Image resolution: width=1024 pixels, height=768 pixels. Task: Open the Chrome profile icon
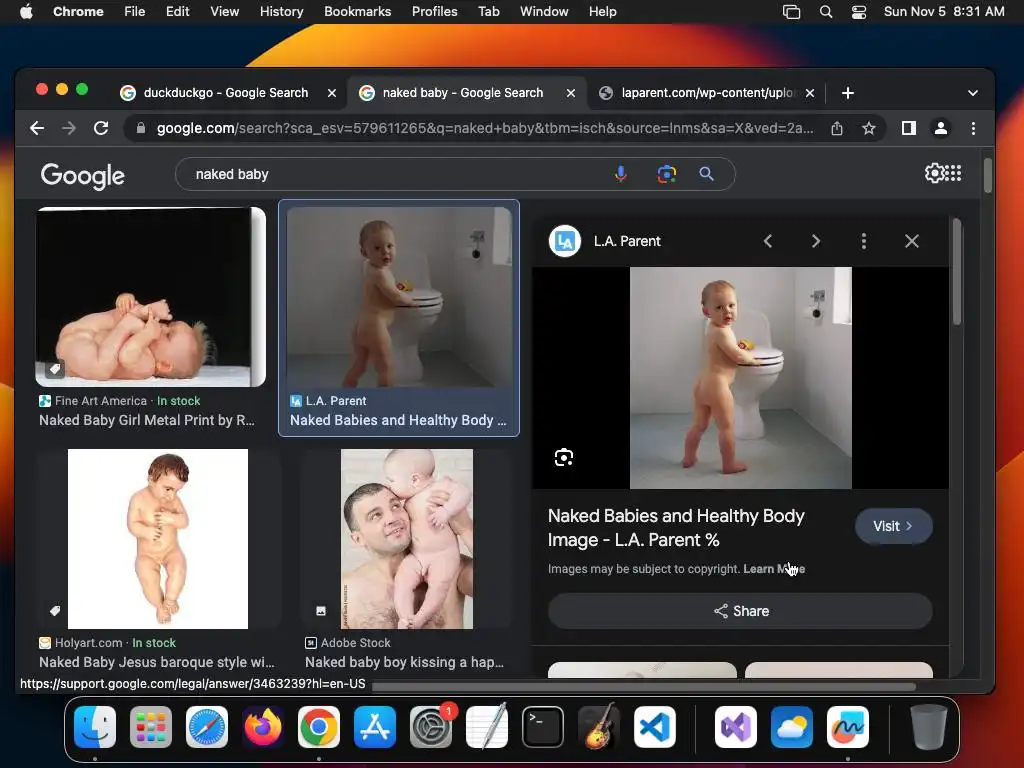940,129
